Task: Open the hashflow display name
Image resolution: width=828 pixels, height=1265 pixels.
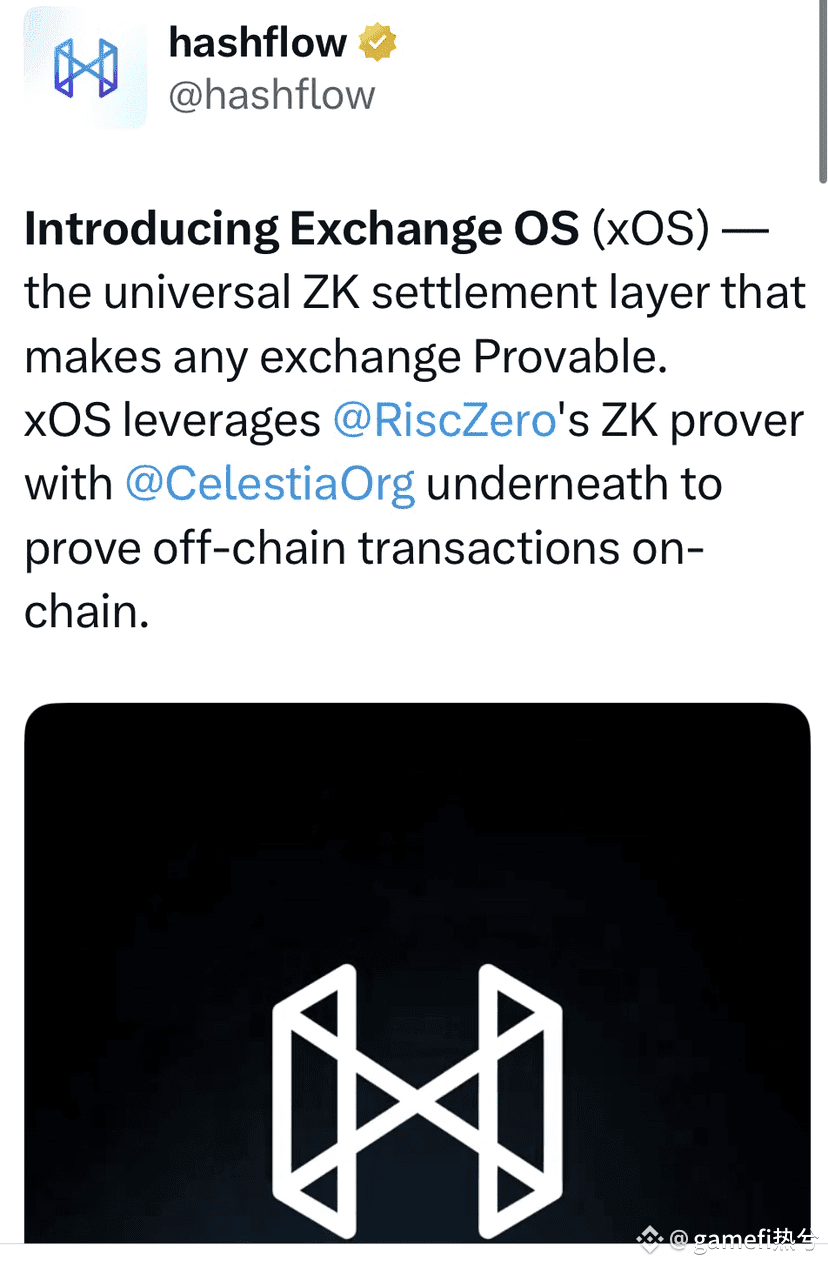Action: click(258, 41)
